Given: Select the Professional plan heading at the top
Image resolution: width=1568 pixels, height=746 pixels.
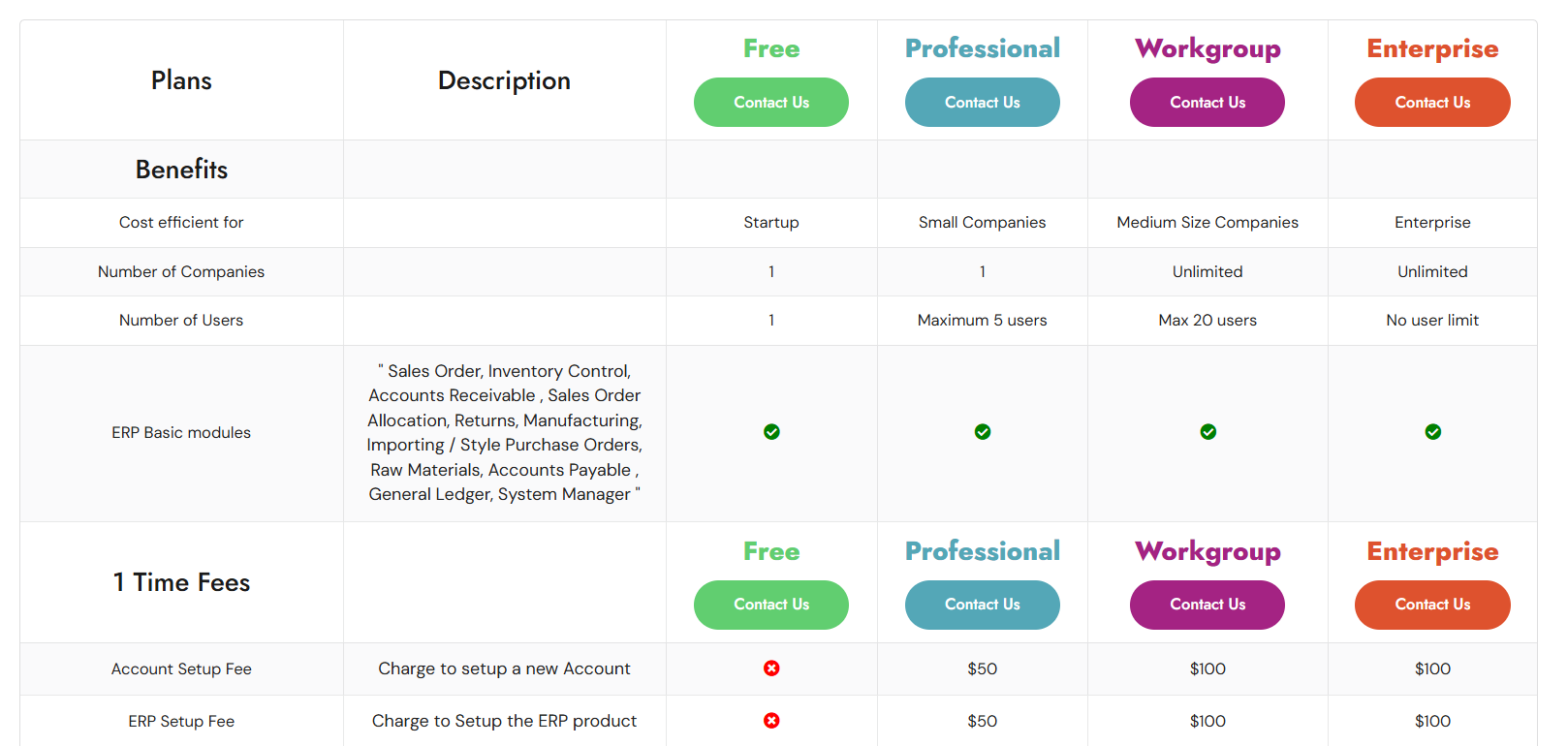Looking at the screenshot, I should [983, 48].
